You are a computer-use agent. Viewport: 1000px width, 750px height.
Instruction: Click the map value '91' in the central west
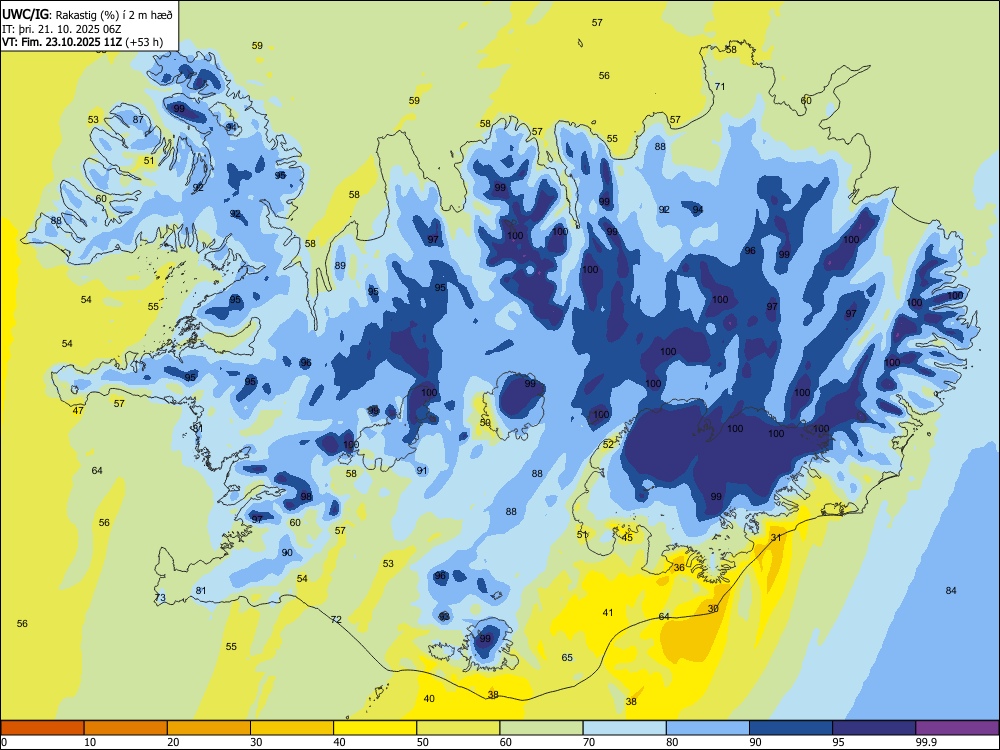pos(422,470)
